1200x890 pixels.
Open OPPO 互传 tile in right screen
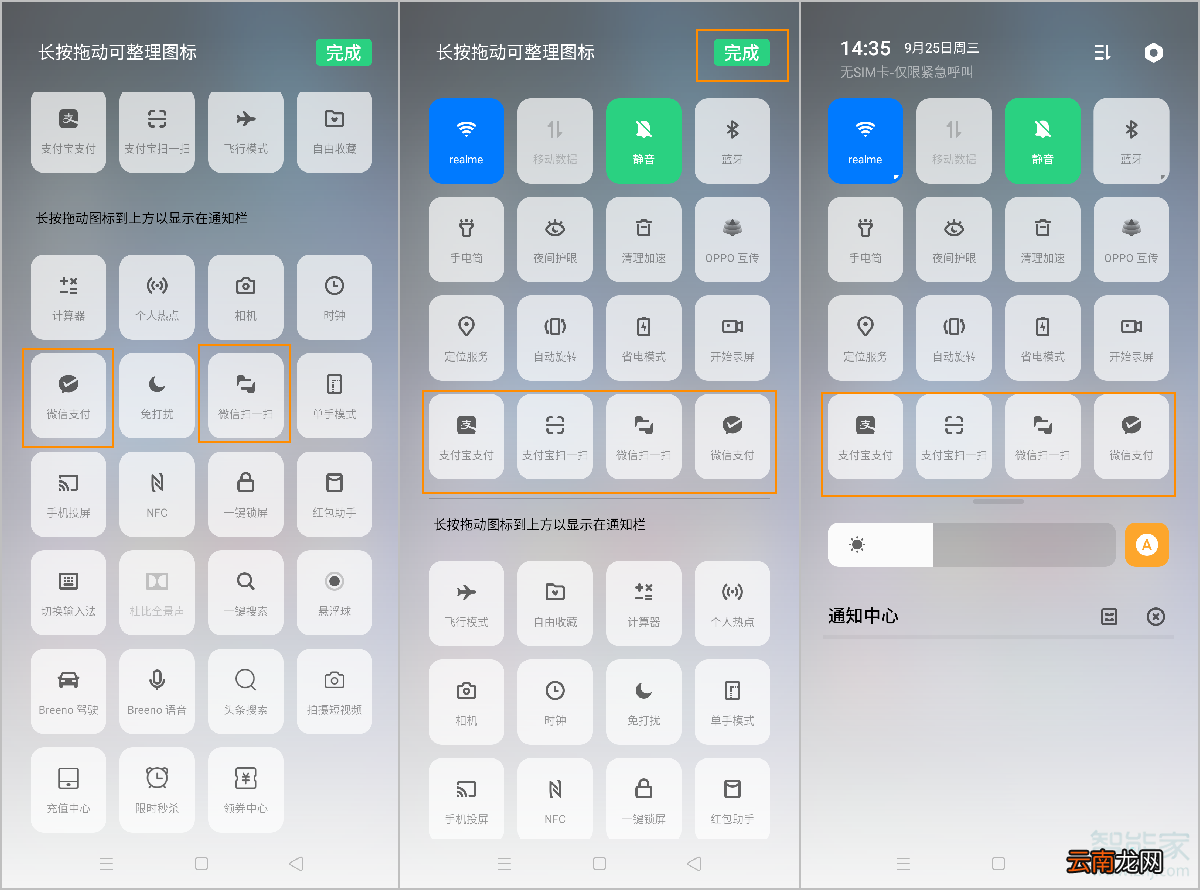point(1131,239)
